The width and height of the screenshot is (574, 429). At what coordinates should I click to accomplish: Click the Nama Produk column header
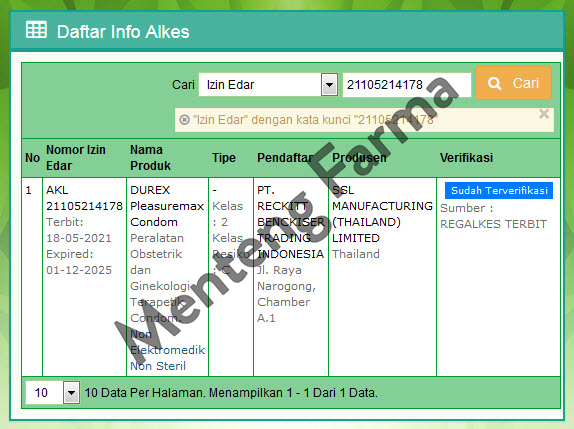coord(150,158)
